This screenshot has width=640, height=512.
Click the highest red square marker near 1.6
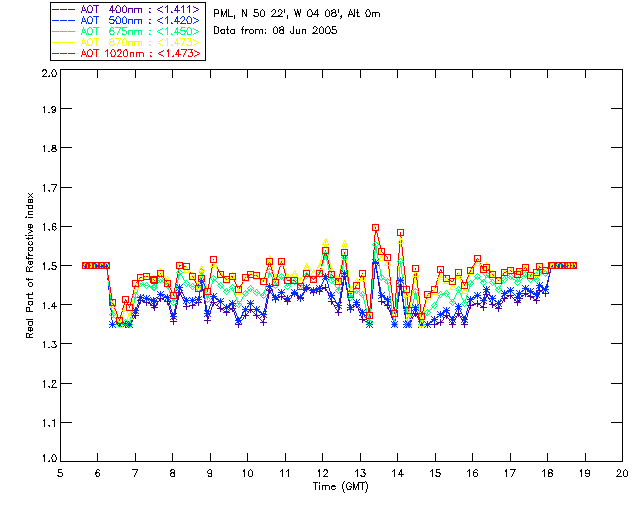click(x=376, y=227)
